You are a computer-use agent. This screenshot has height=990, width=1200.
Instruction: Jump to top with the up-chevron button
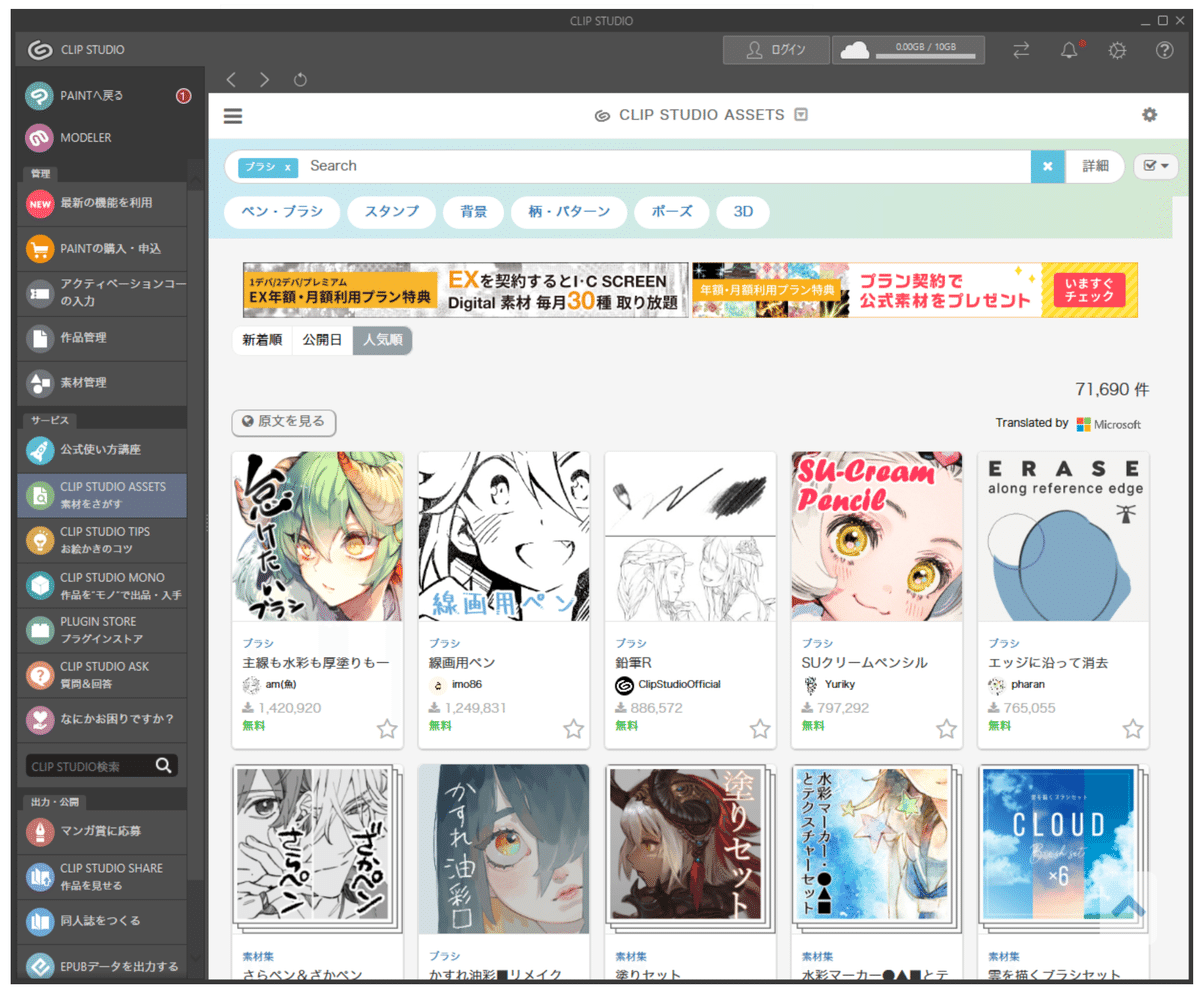[1127, 906]
